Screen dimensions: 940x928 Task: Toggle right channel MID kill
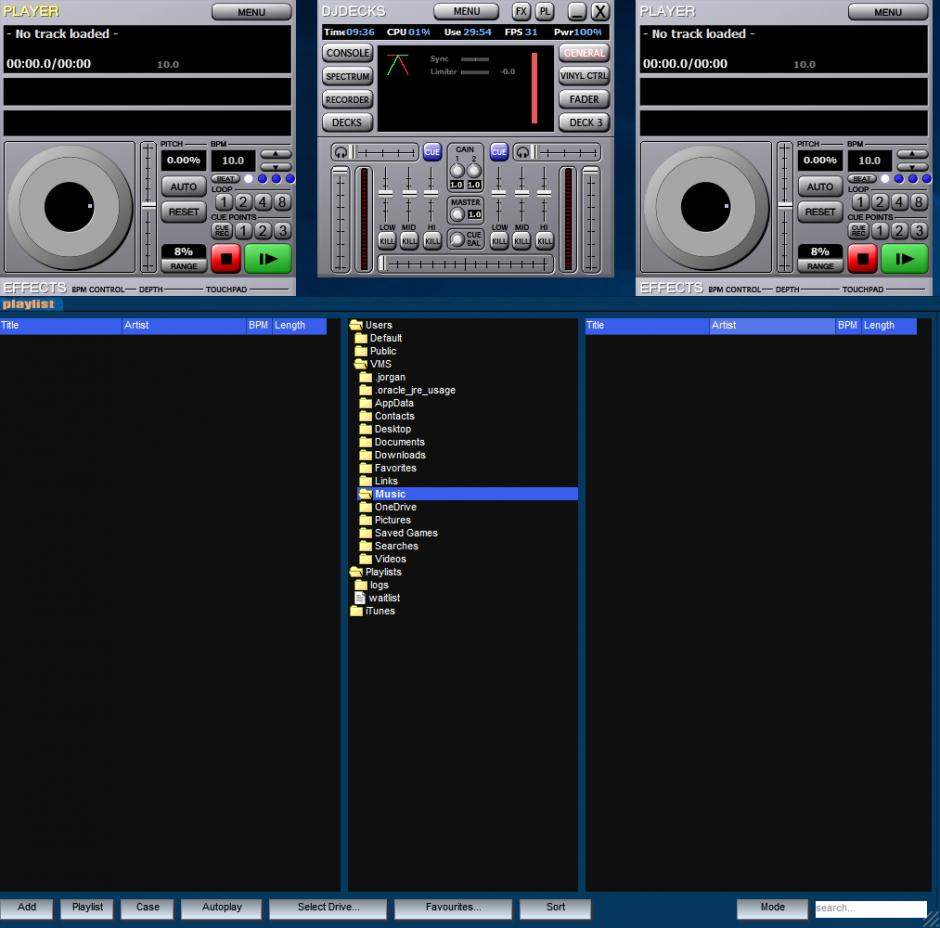pos(522,241)
